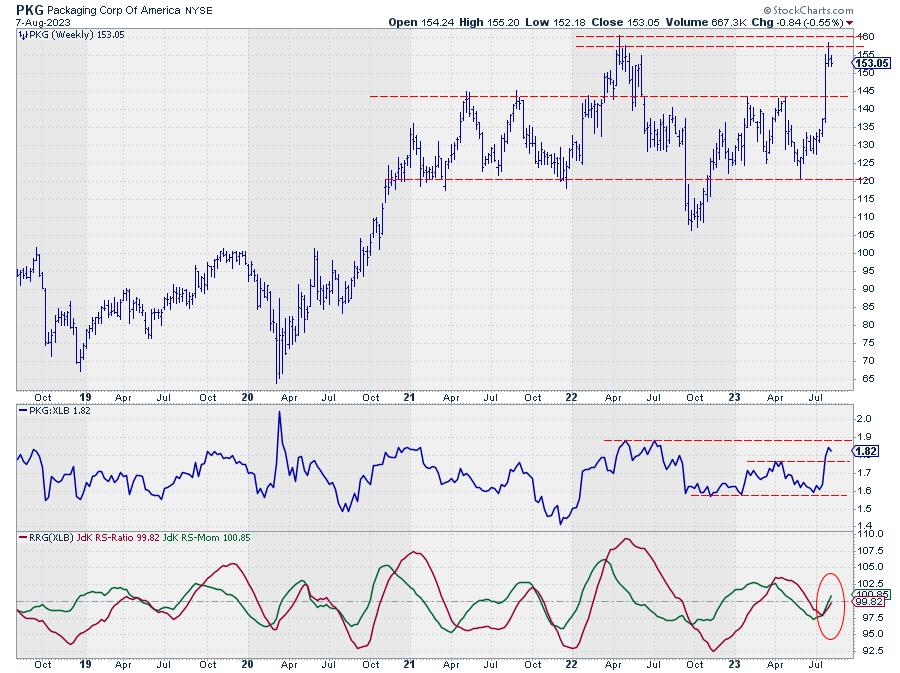The height and width of the screenshot is (673, 900).
Task: Click the boxed 153.05 last-price tag on the price axis
Action: pos(872,64)
